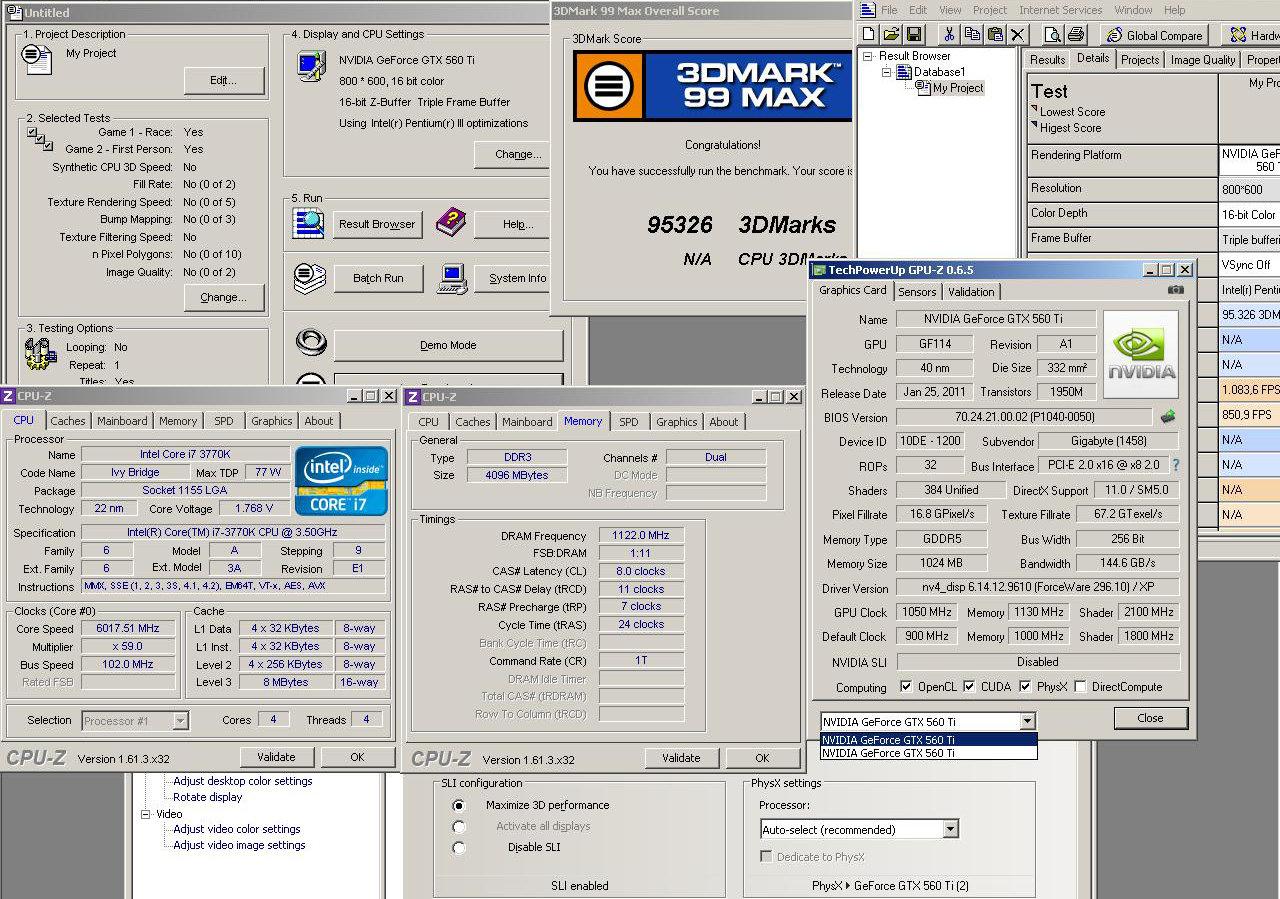Image resolution: width=1280 pixels, height=899 pixels.
Task: Open Validation tab in GPU-Z
Action: 971,292
